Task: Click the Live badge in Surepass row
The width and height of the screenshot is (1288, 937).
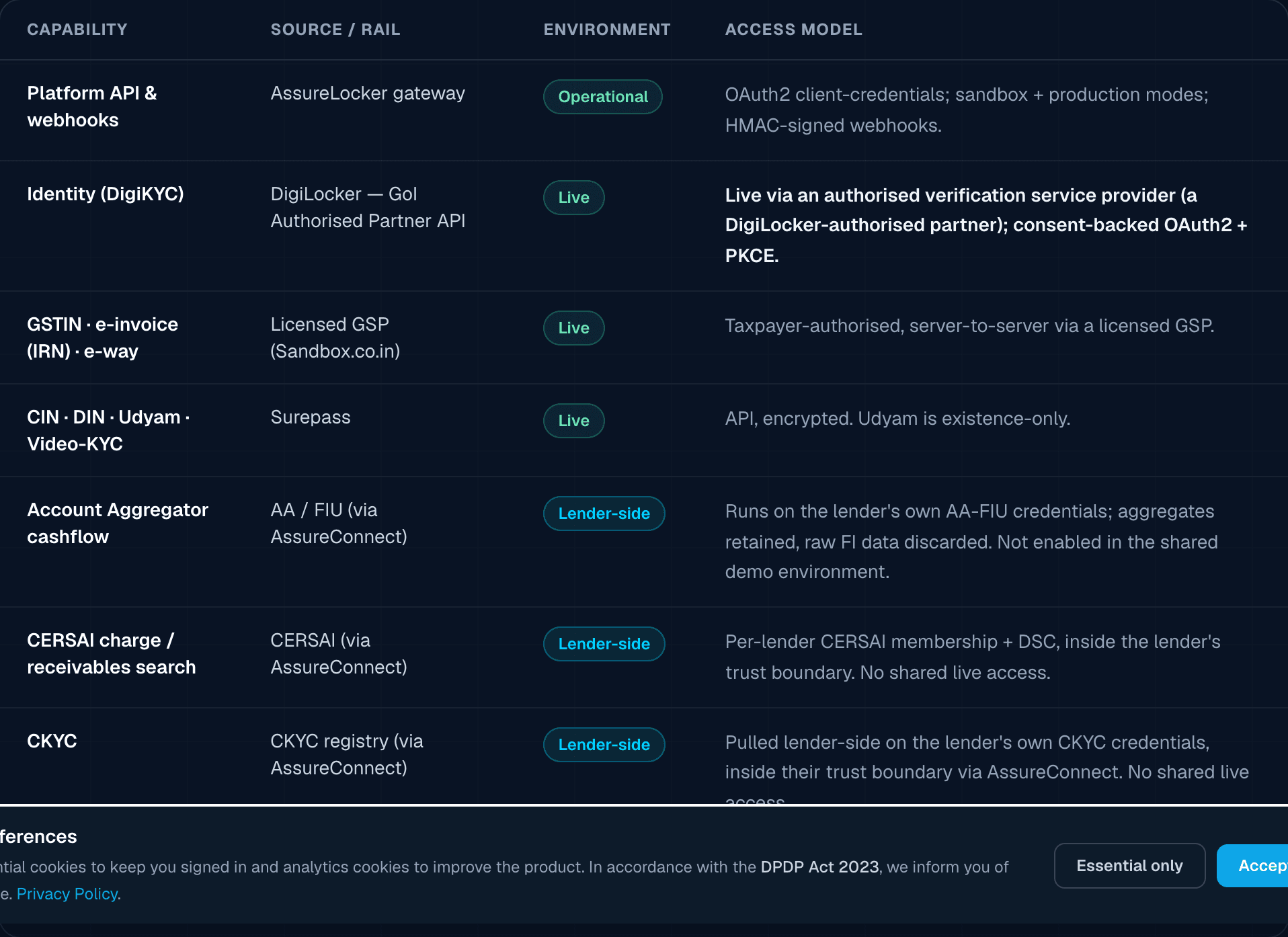Action: point(573,421)
